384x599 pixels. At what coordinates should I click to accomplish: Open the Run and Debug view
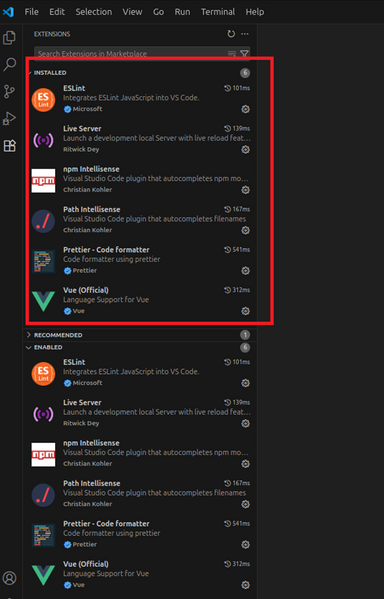pyautogui.click(x=10, y=118)
